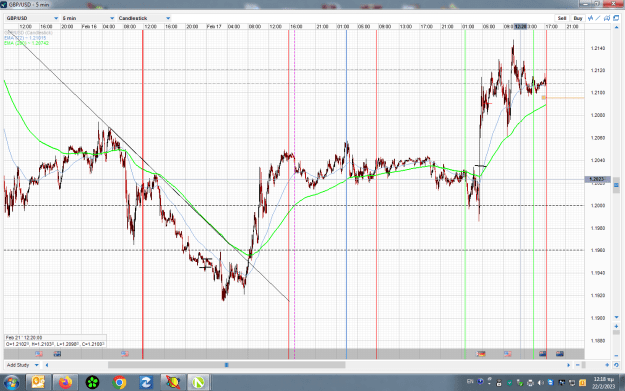The image size is (625, 391).
Task: Click the Sell button
Action: pos(562,18)
